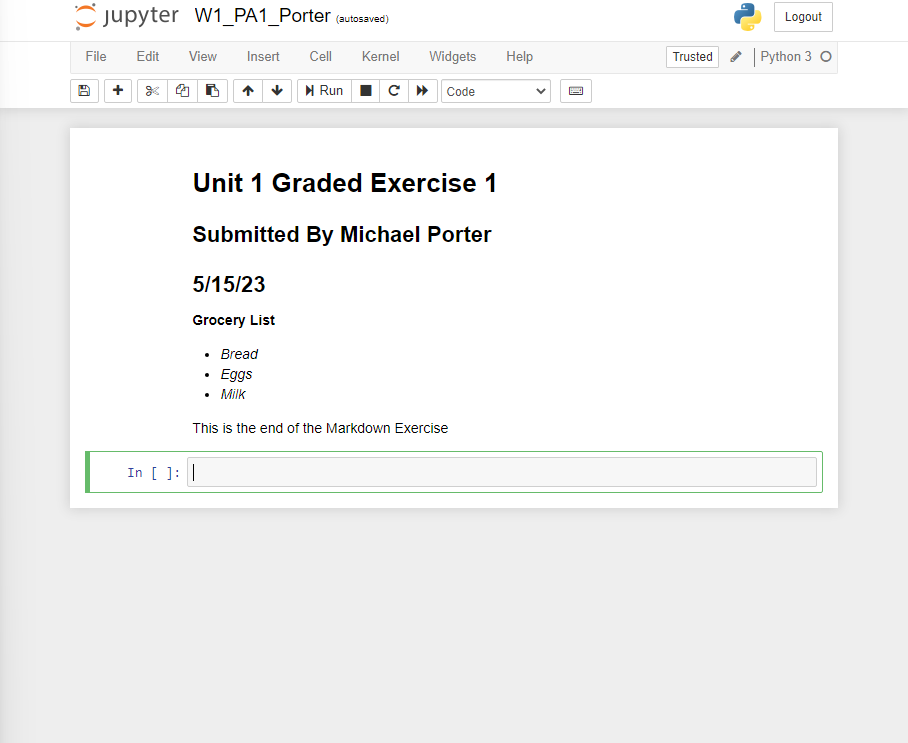Screen dimensions: 908x743
Task: Select the Python logo near Logout
Action: 746,16
